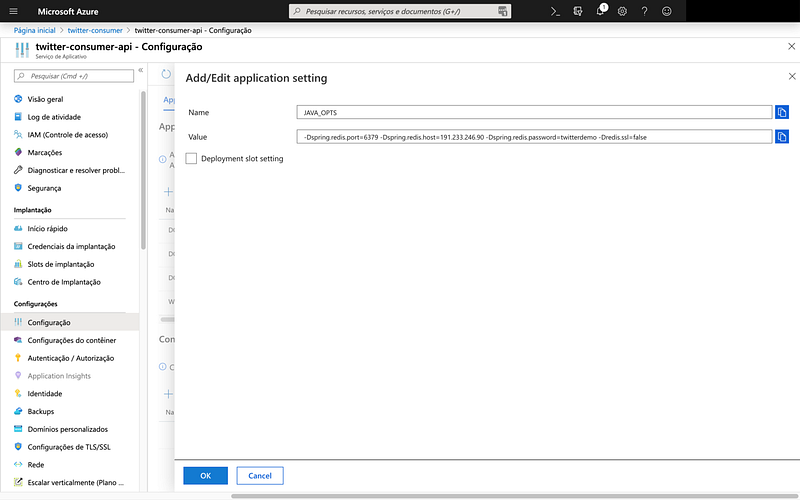The width and height of the screenshot is (800, 500).
Task: Click the Microsoft Azure logo text
Action: click(x=68, y=11)
